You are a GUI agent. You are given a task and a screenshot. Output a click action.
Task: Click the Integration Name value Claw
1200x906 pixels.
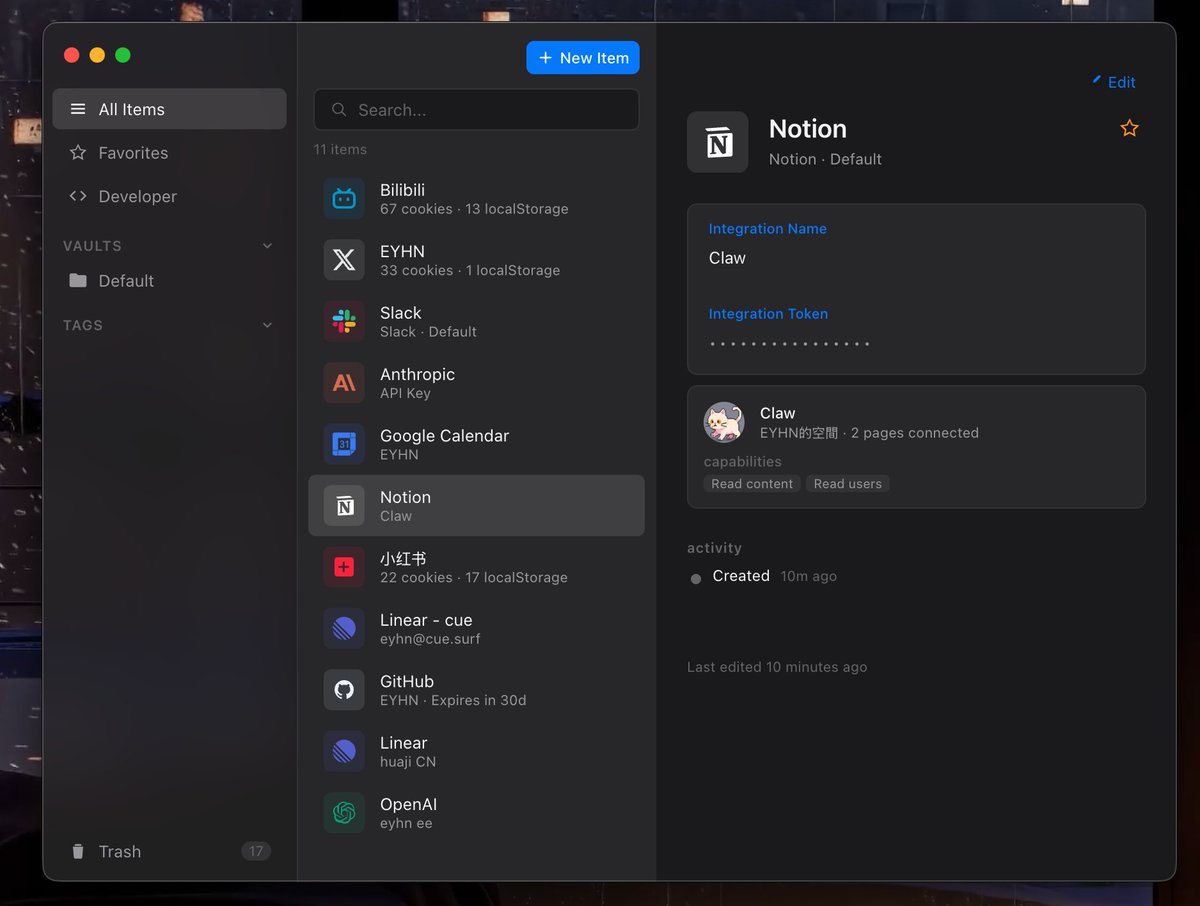[x=727, y=258]
